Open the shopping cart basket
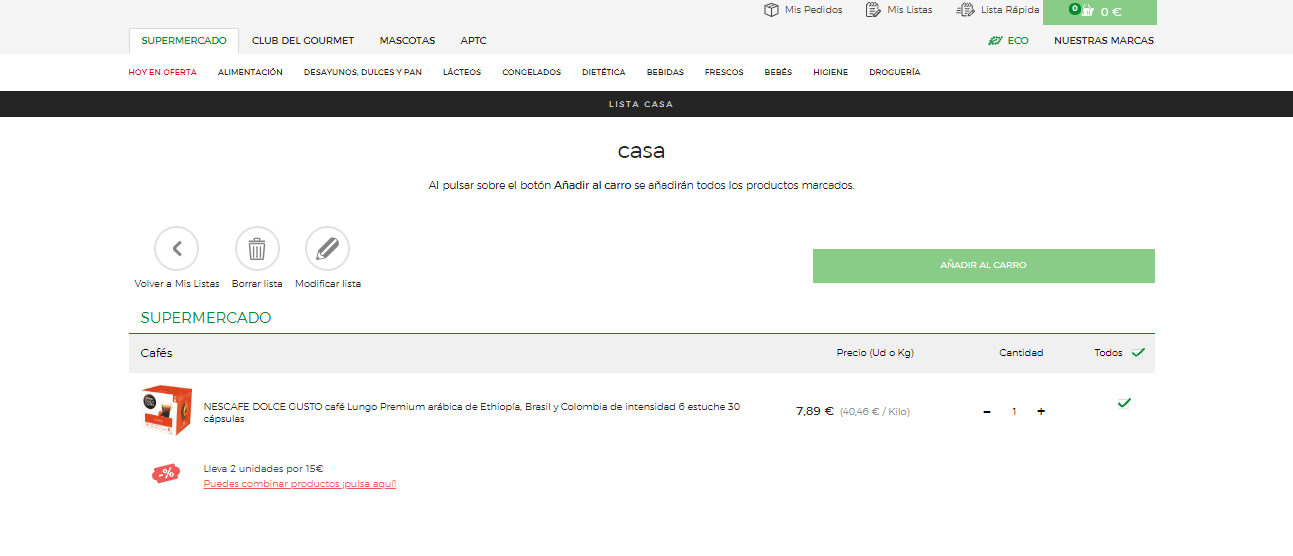1293x556 pixels. point(1087,12)
